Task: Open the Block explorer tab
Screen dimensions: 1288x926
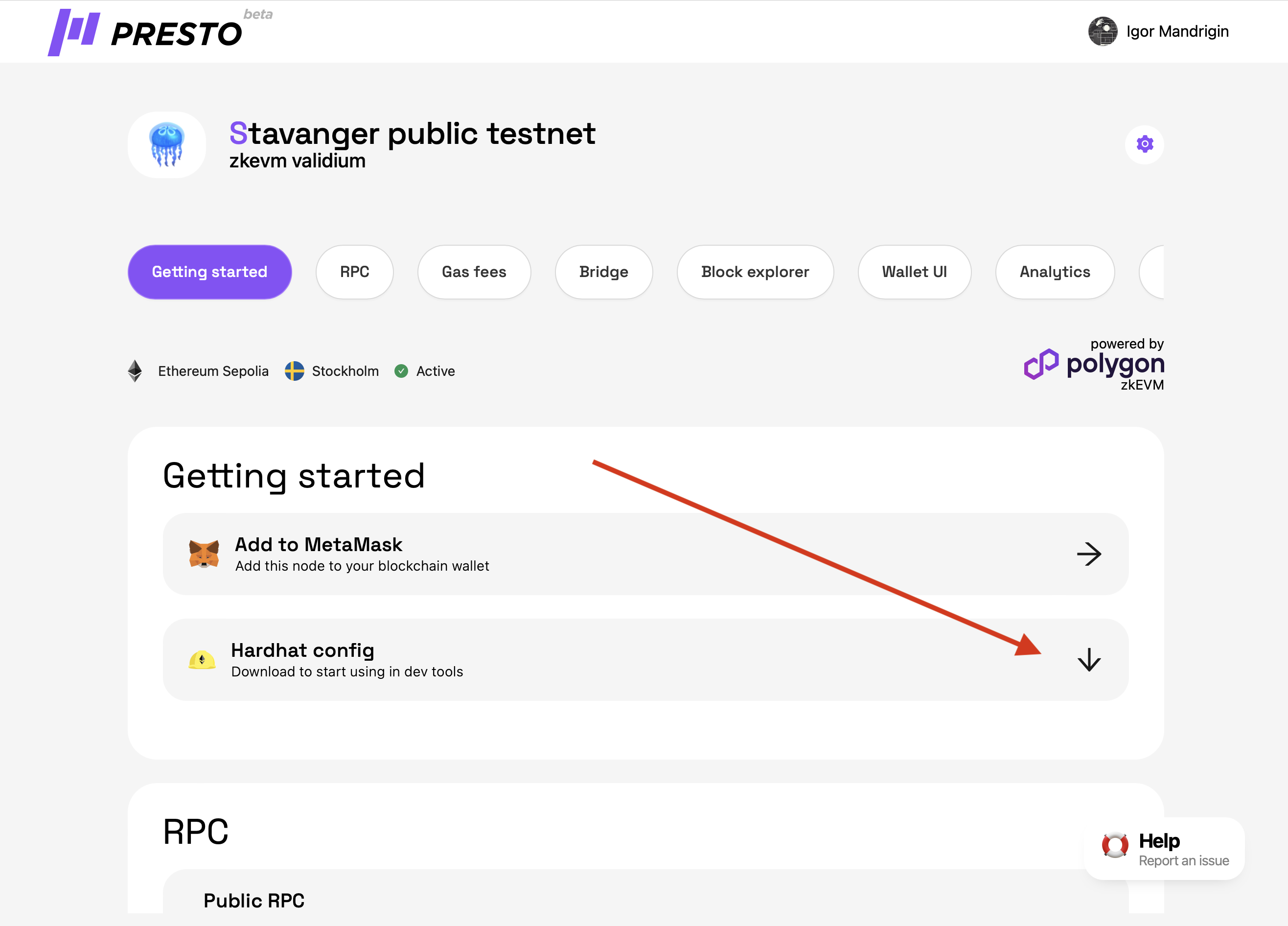Action: (755, 272)
